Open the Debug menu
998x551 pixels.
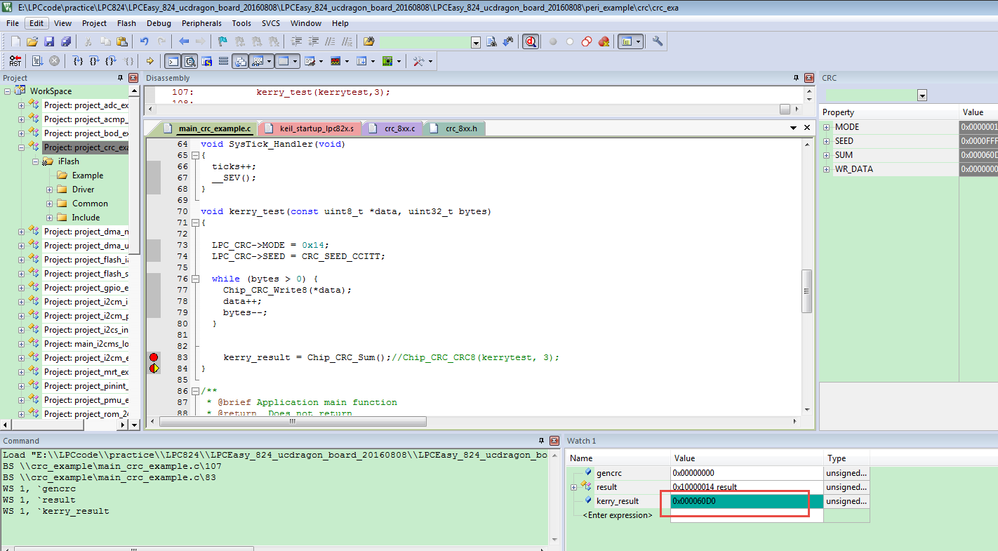(158, 23)
